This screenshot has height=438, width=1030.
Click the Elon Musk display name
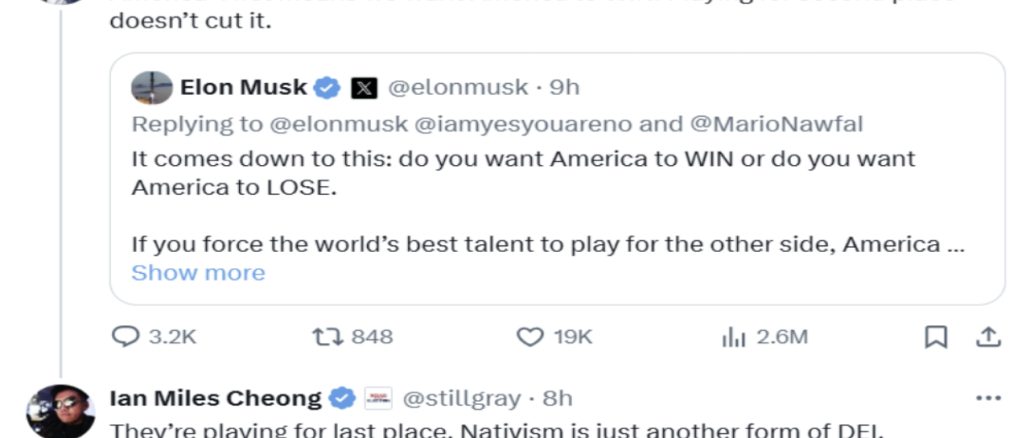[x=243, y=88]
